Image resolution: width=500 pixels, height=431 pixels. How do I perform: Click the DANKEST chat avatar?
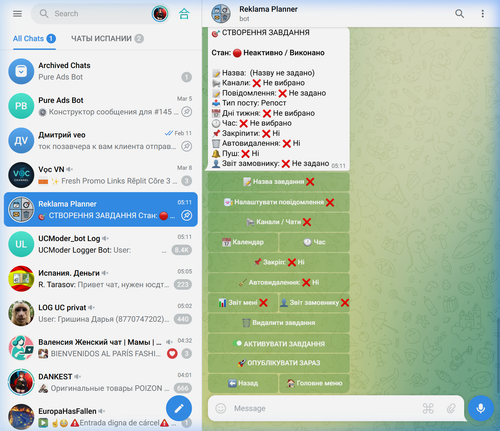[x=21, y=382]
